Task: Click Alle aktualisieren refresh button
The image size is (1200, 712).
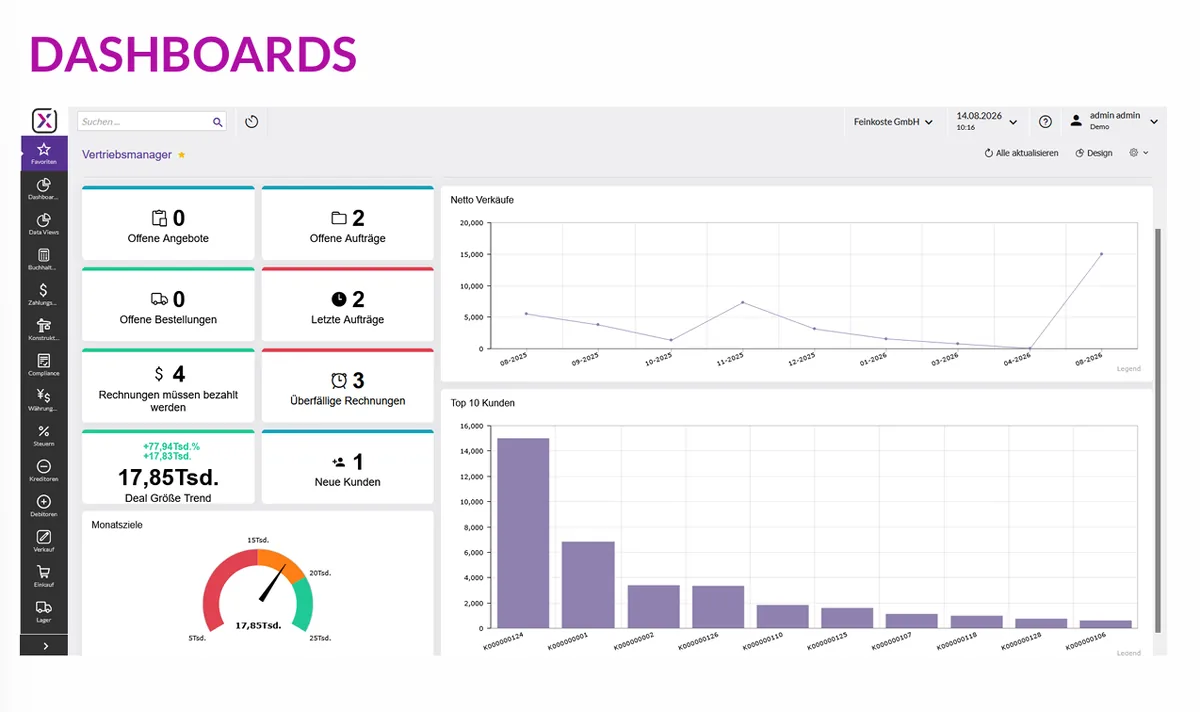Action: pyautogui.click(x=1021, y=153)
